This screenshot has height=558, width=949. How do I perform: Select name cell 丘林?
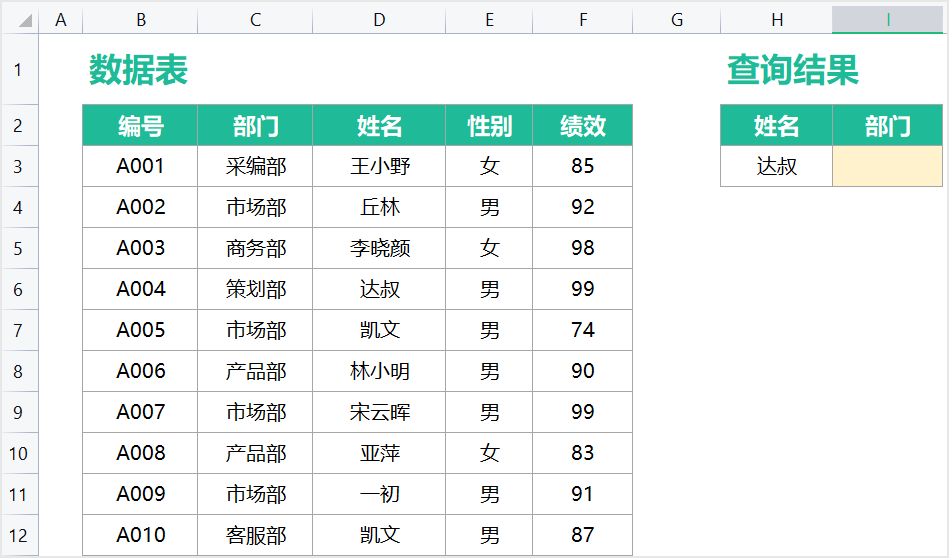[379, 207]
